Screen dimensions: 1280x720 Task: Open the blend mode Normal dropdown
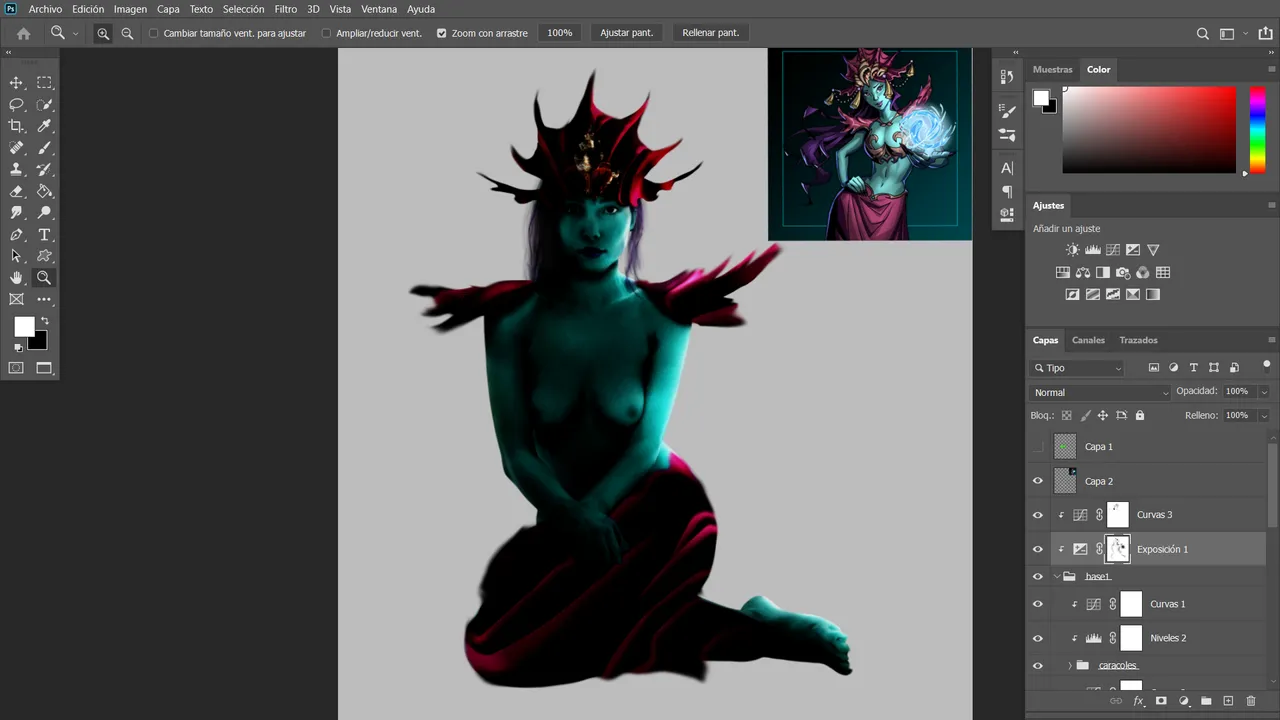click(x=1100, y=392)
